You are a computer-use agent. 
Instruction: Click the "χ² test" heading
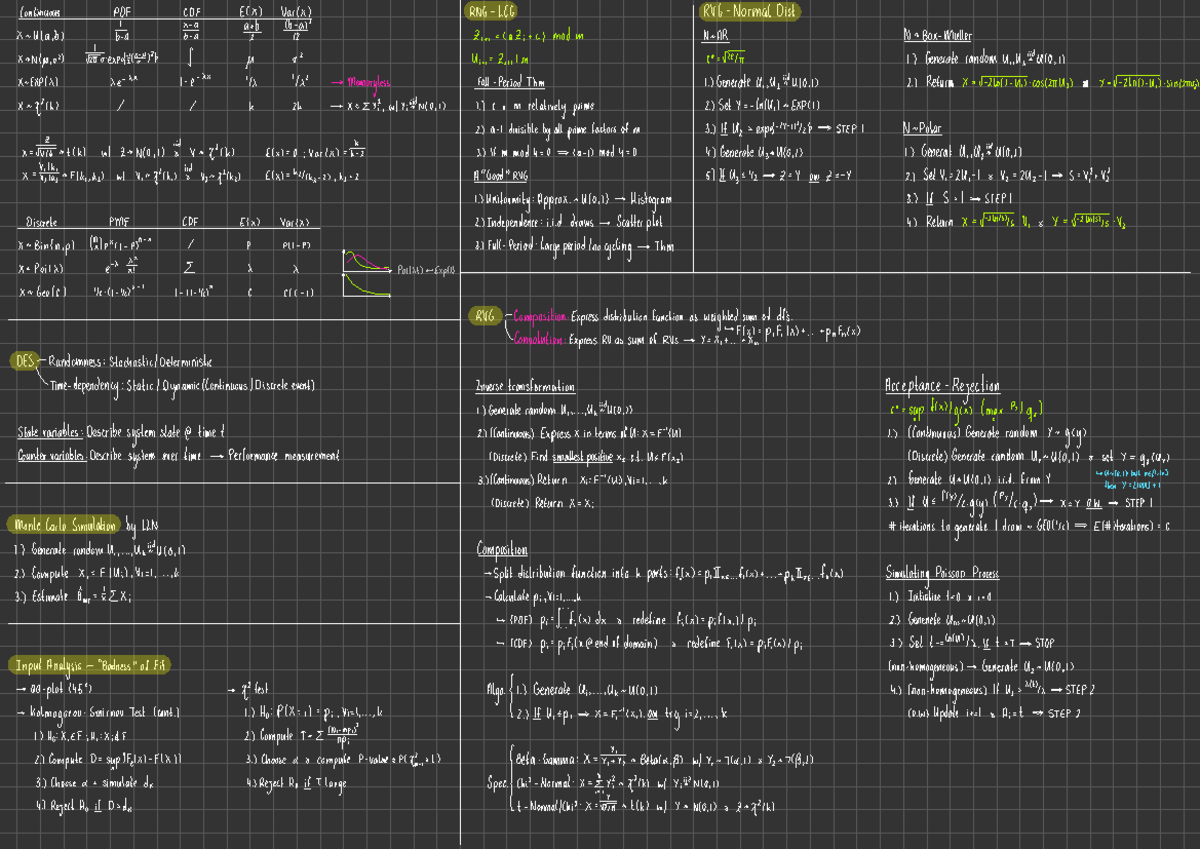point(249,690)
